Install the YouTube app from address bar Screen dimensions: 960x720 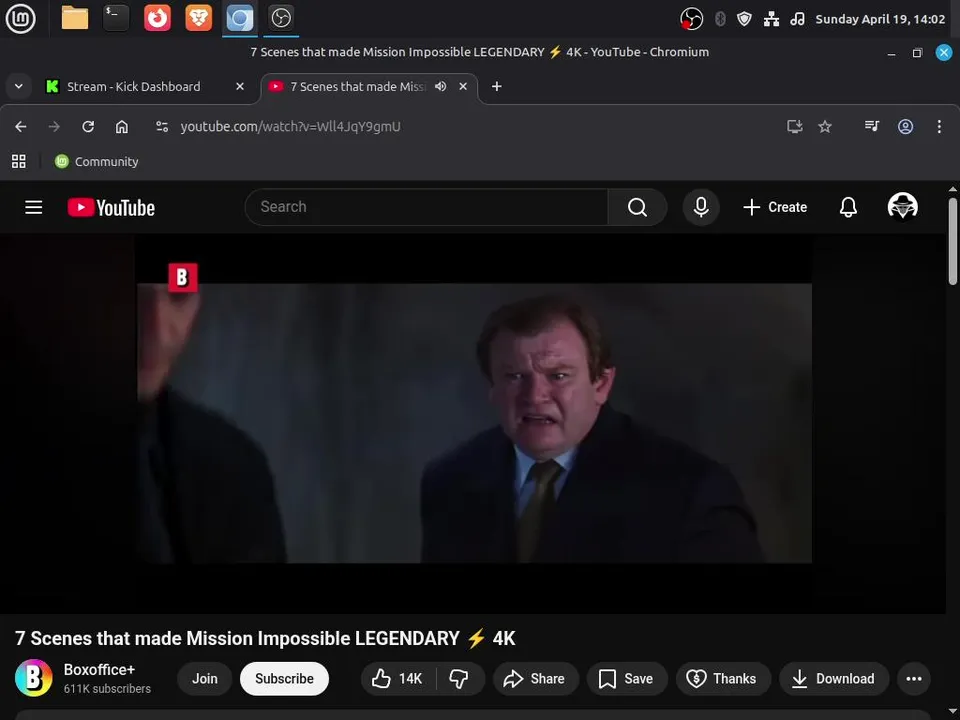(794, 127)
